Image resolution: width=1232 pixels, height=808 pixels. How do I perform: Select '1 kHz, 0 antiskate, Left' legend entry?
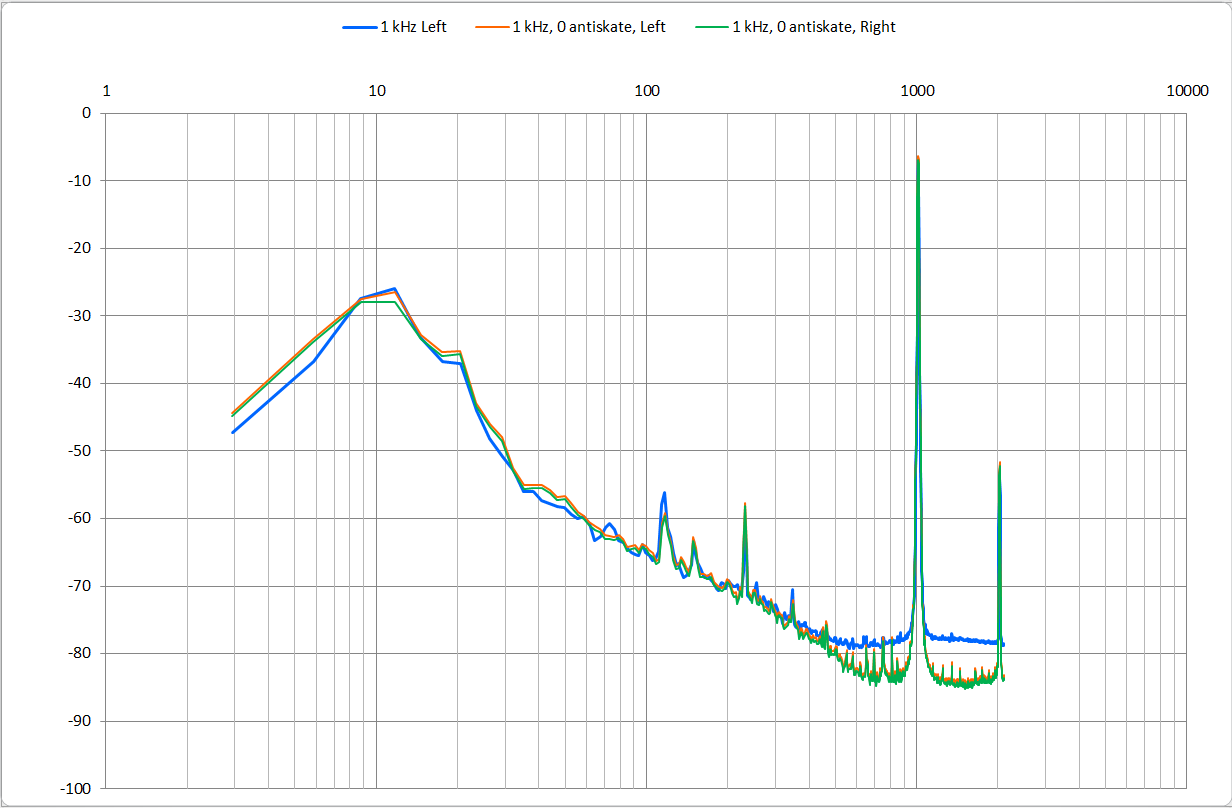click(x=573, y=27)
